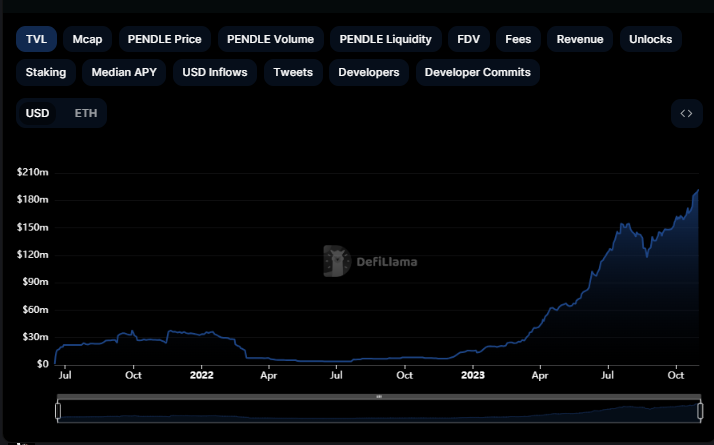Switch denomination to ETH
The image size is (714, 445).
(86, 113)
